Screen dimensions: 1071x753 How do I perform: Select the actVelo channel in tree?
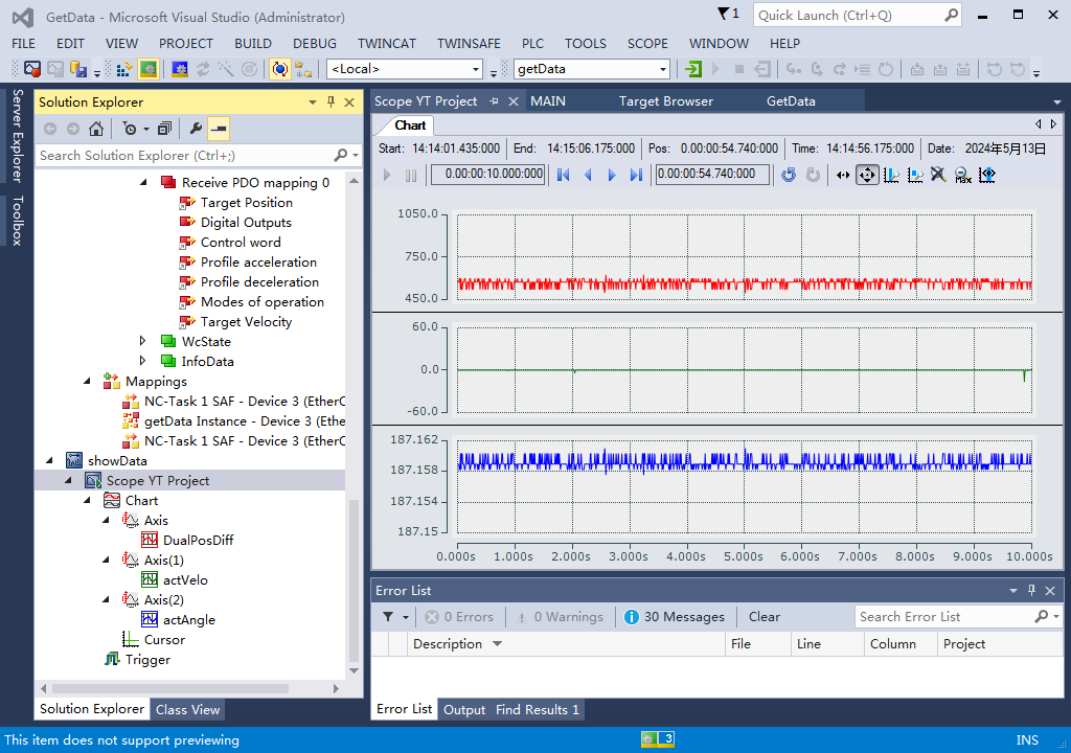185,580
